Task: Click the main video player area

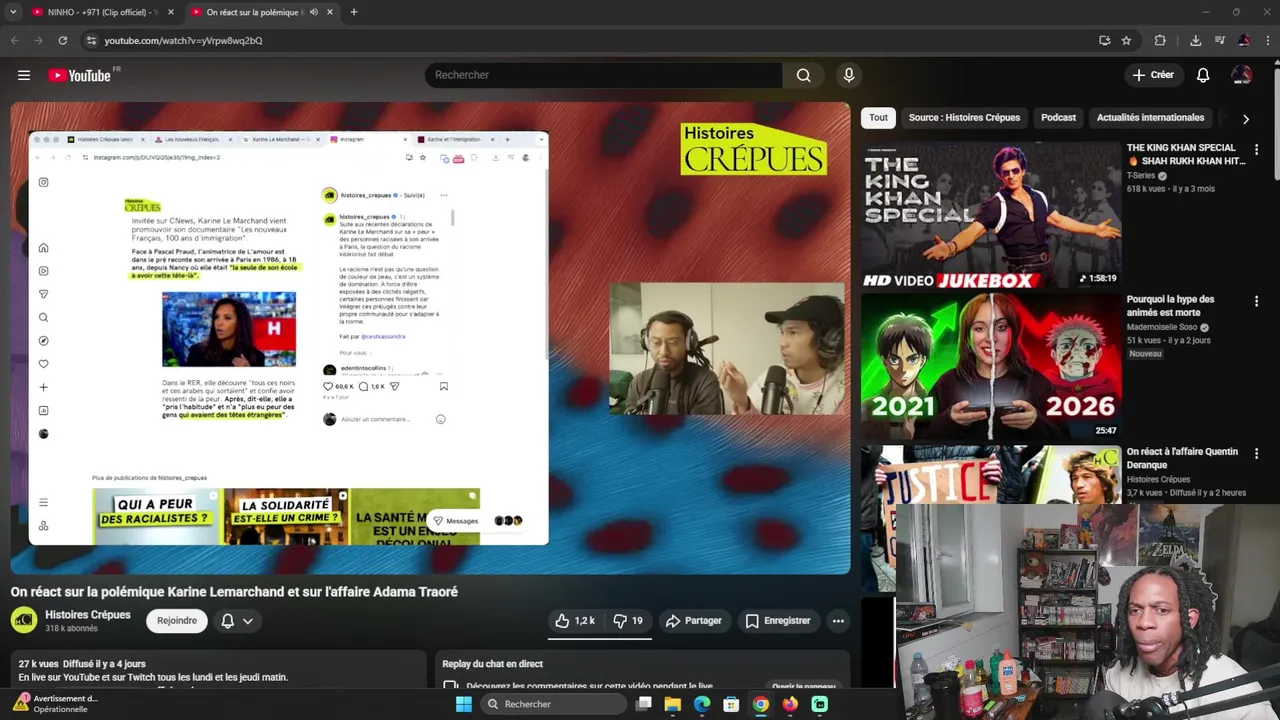Action: click(x=430, y=338)
